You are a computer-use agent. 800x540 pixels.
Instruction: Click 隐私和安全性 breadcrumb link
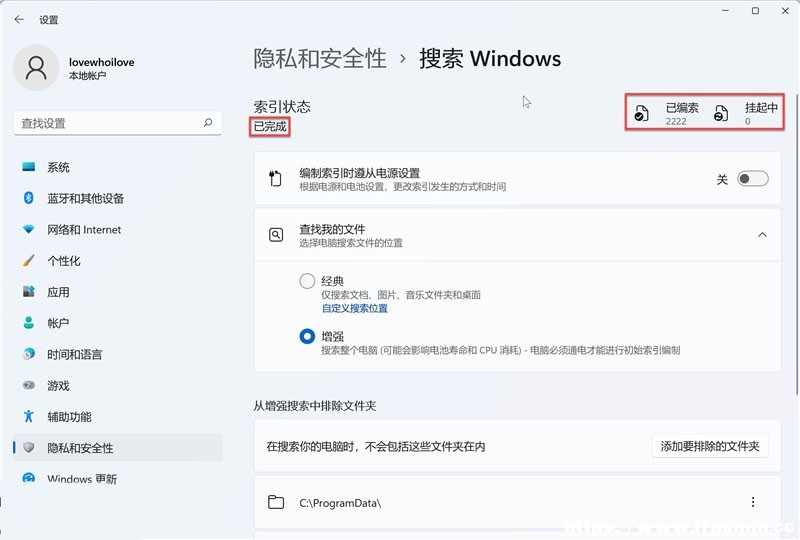320,58
